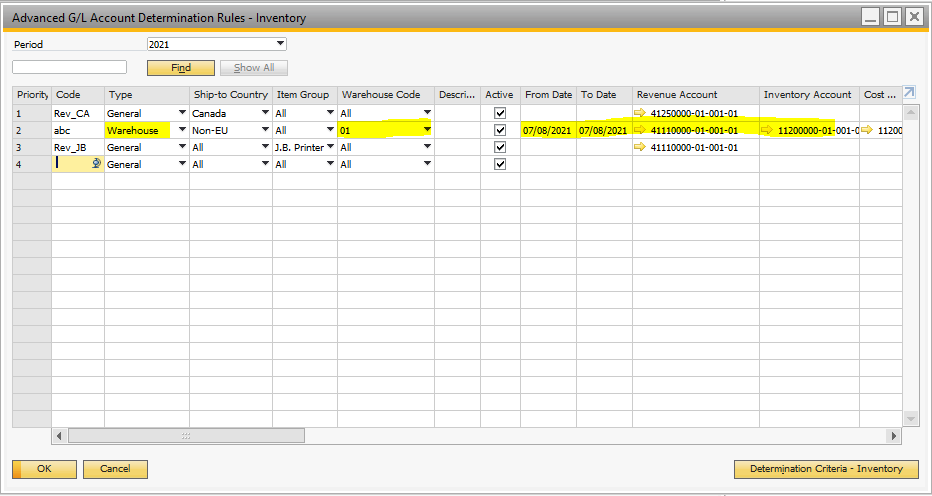Click the Type column header
This screenshot has height=496, width=932.
(x=147, y=95)
